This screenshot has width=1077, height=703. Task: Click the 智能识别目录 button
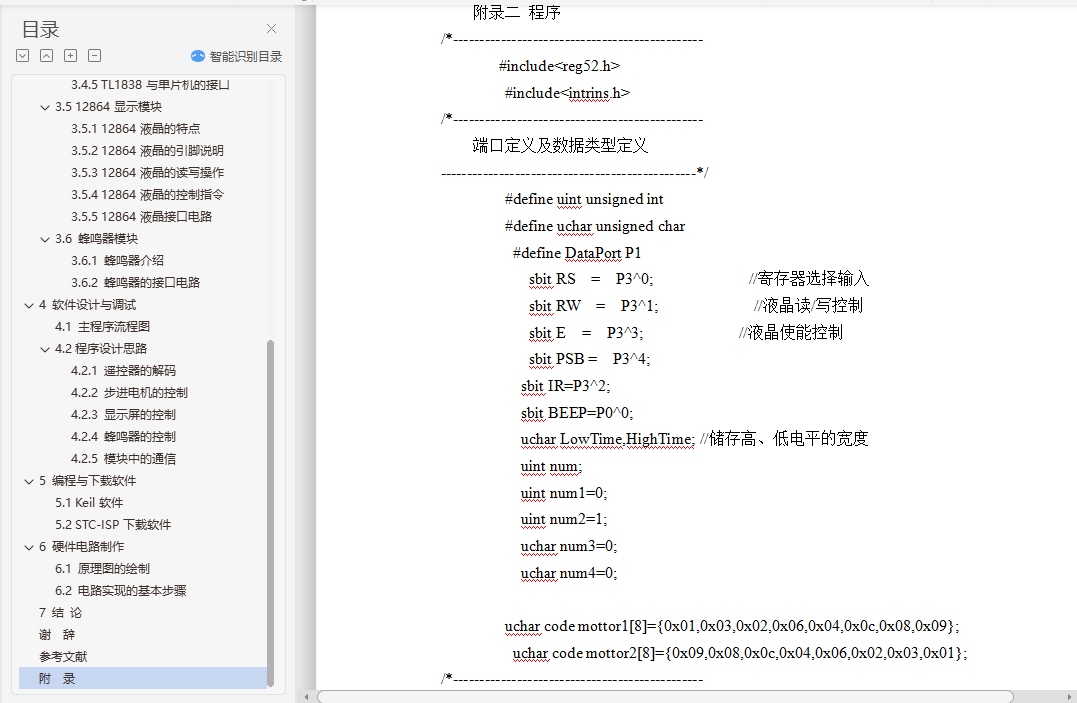[236, 56]
